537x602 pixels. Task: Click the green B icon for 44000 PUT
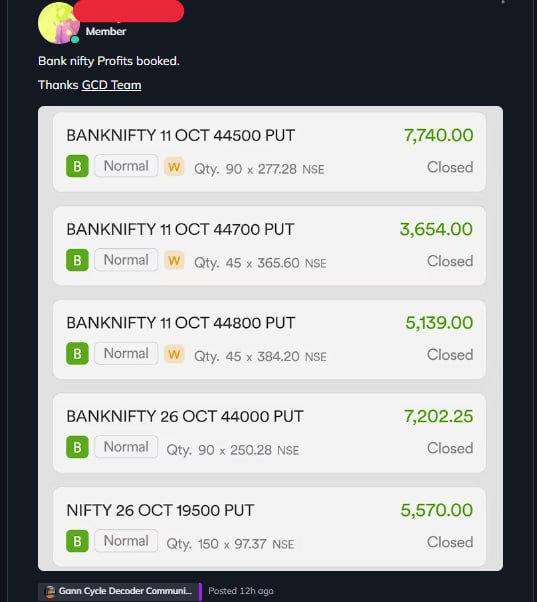click(x=77, y=447)
